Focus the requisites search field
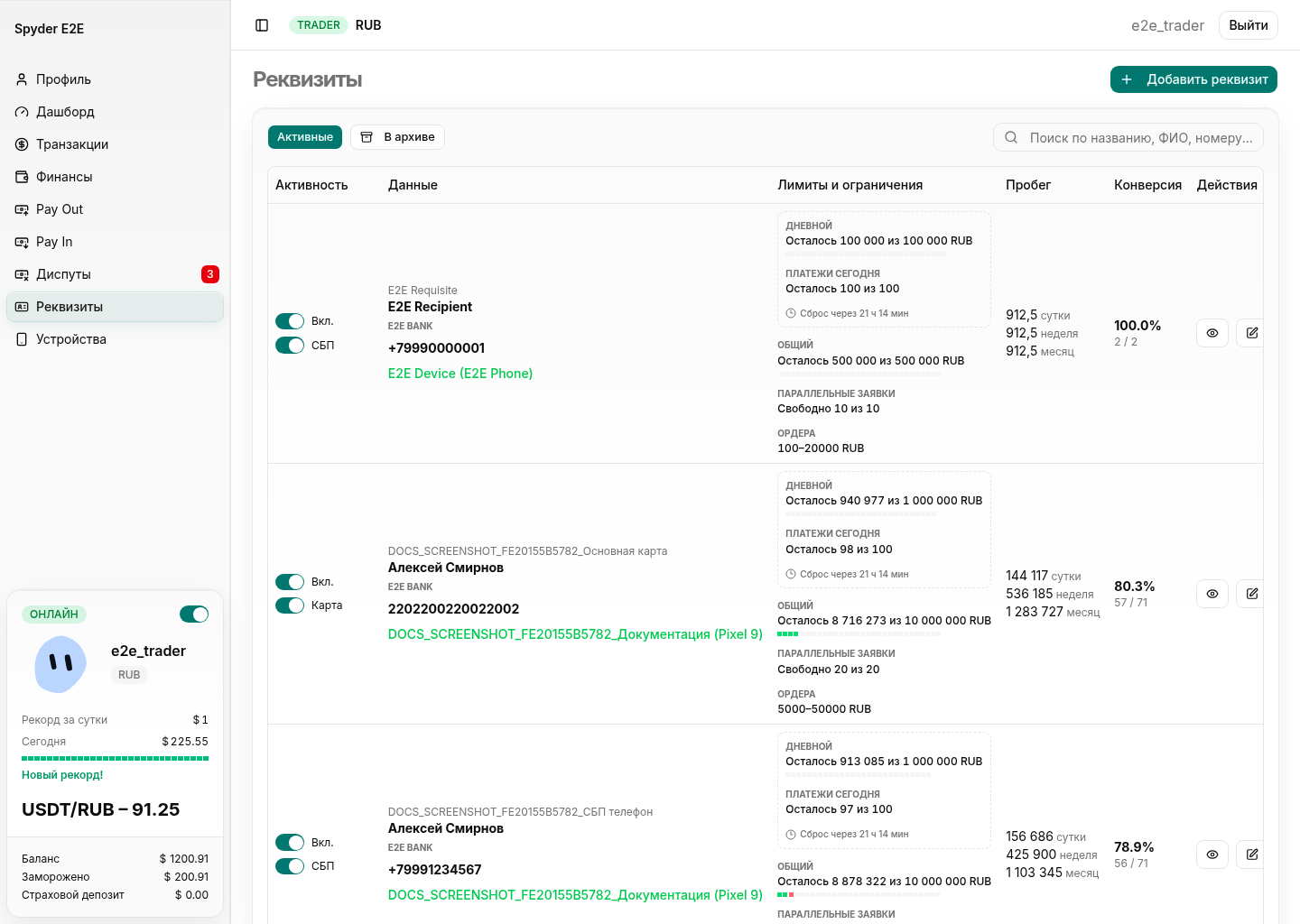Screen dimensions: 1300x924 point(1128,137)
